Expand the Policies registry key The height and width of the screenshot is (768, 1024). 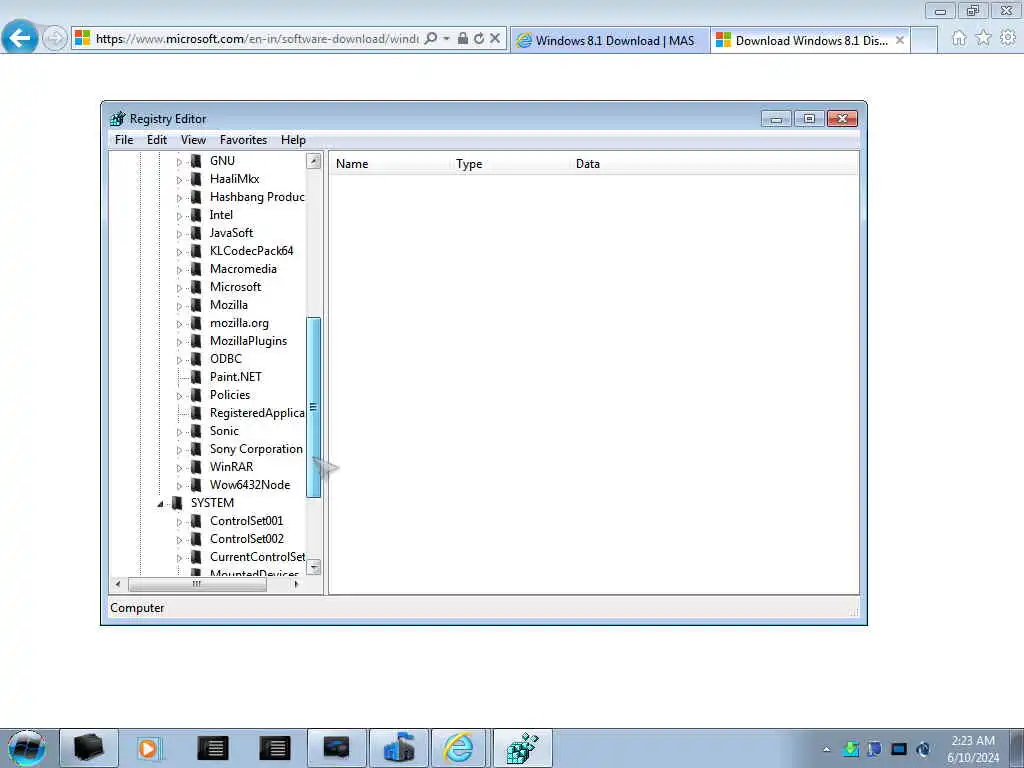click(x=179, y=396)
